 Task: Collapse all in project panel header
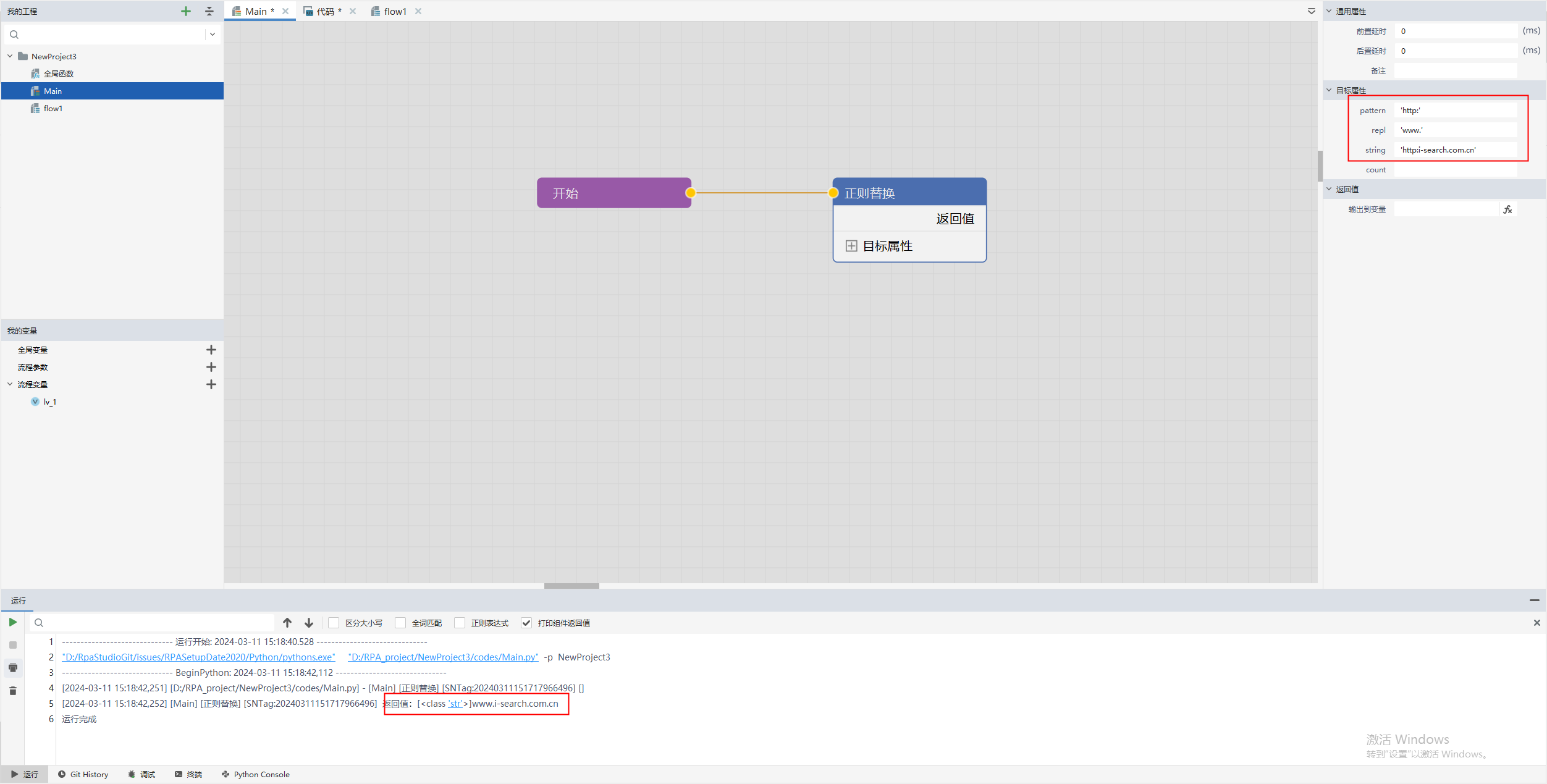pos(209,11)
